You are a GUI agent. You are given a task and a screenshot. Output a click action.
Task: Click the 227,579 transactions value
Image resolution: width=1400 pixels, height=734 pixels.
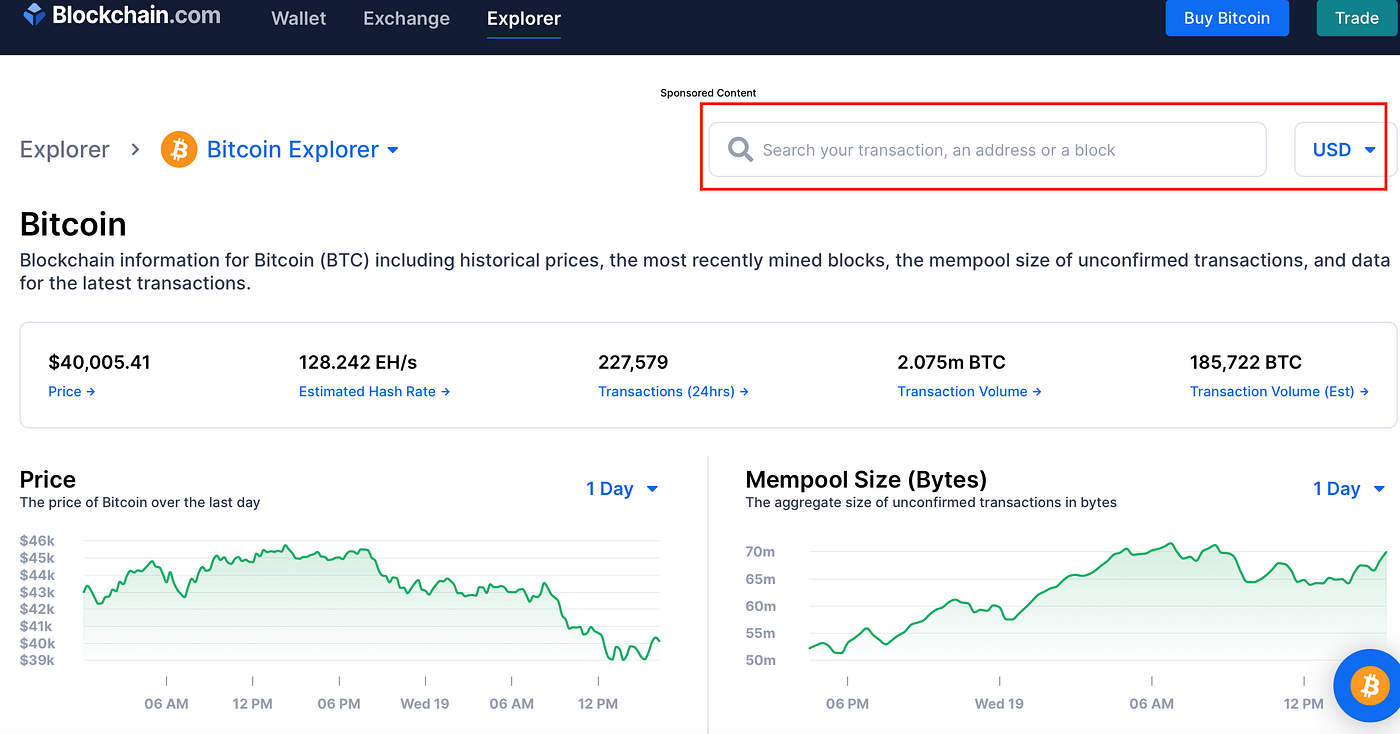click(x=633, y=362)
